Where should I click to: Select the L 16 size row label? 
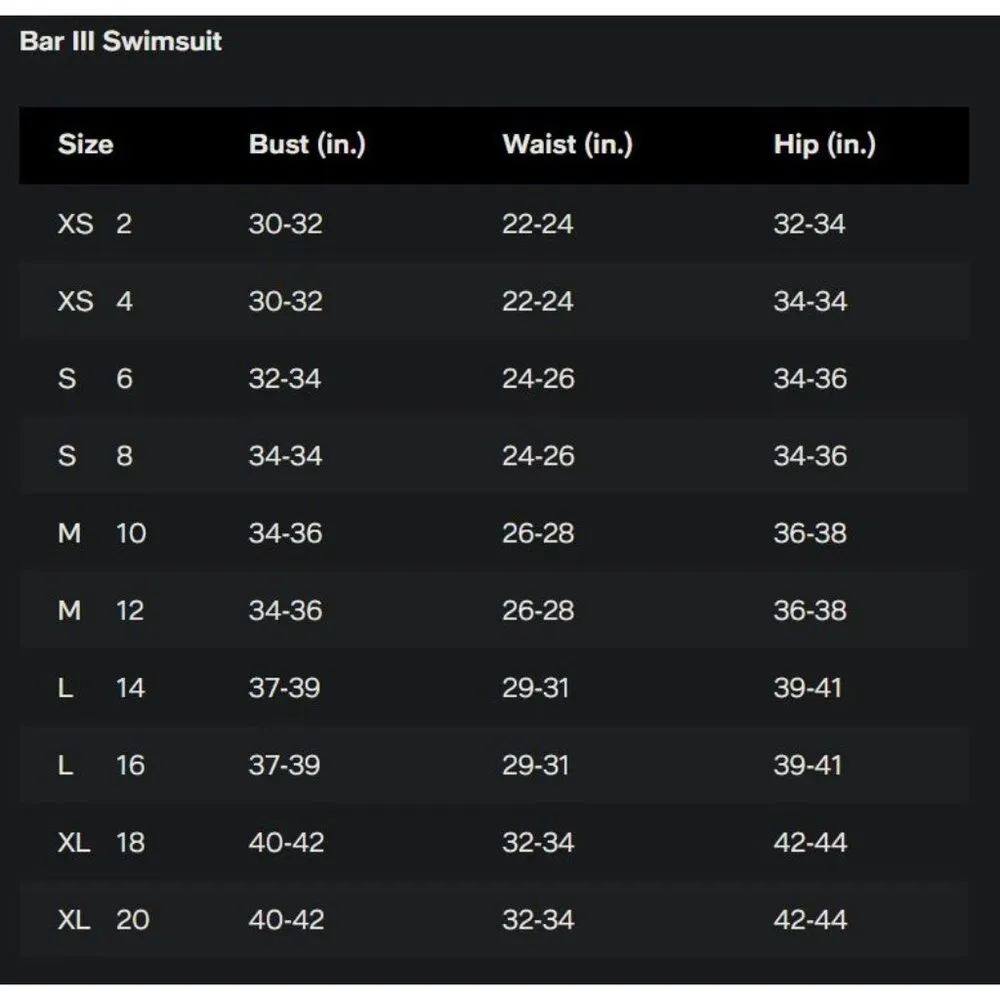coord(101,765)
